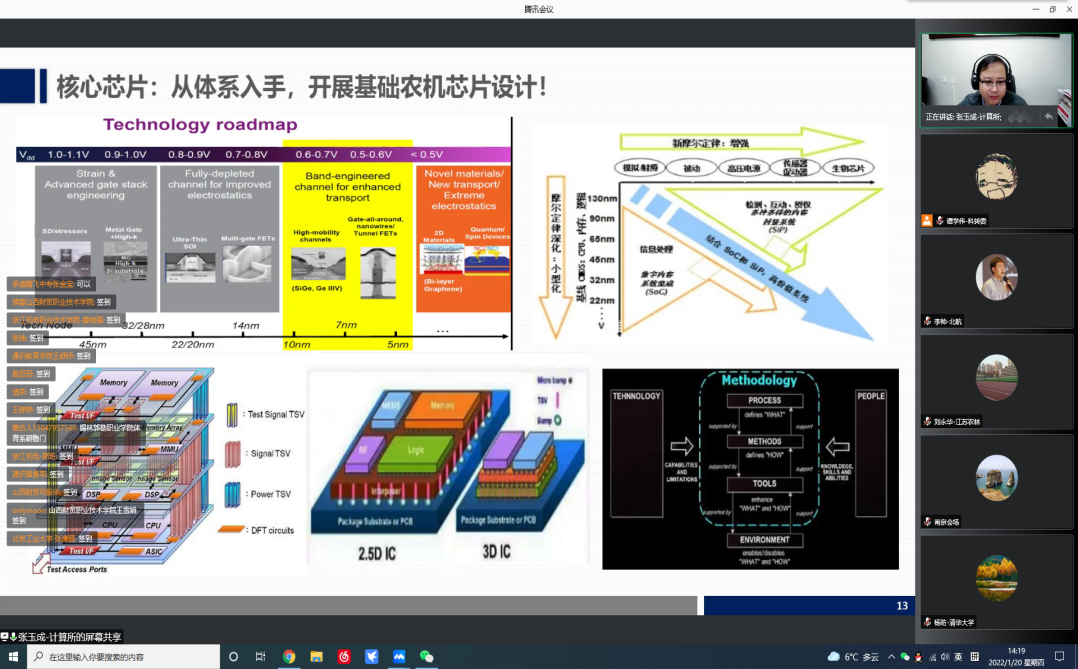1078x669 pixels.
Task: Type in the Windows search box
Action: tap(120, 657)
